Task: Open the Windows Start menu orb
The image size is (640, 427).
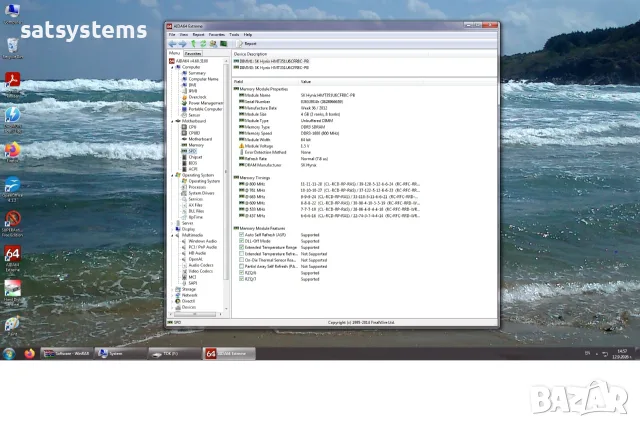Action: (9, 354)
